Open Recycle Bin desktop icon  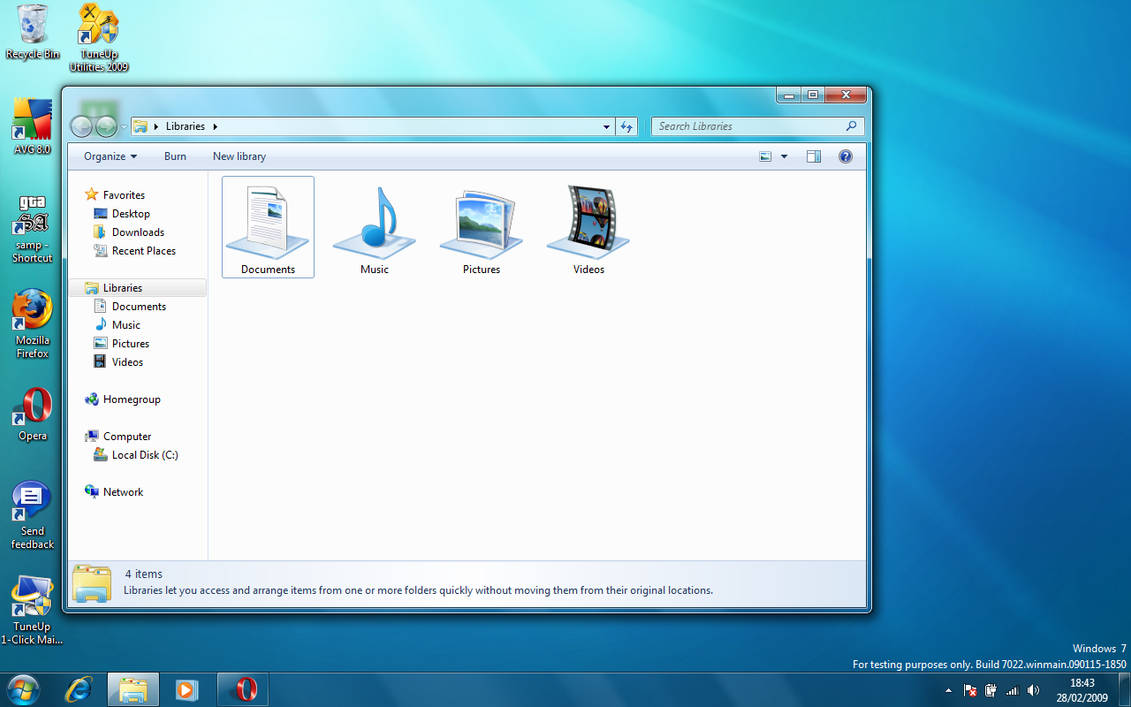(x=32, y=32)
